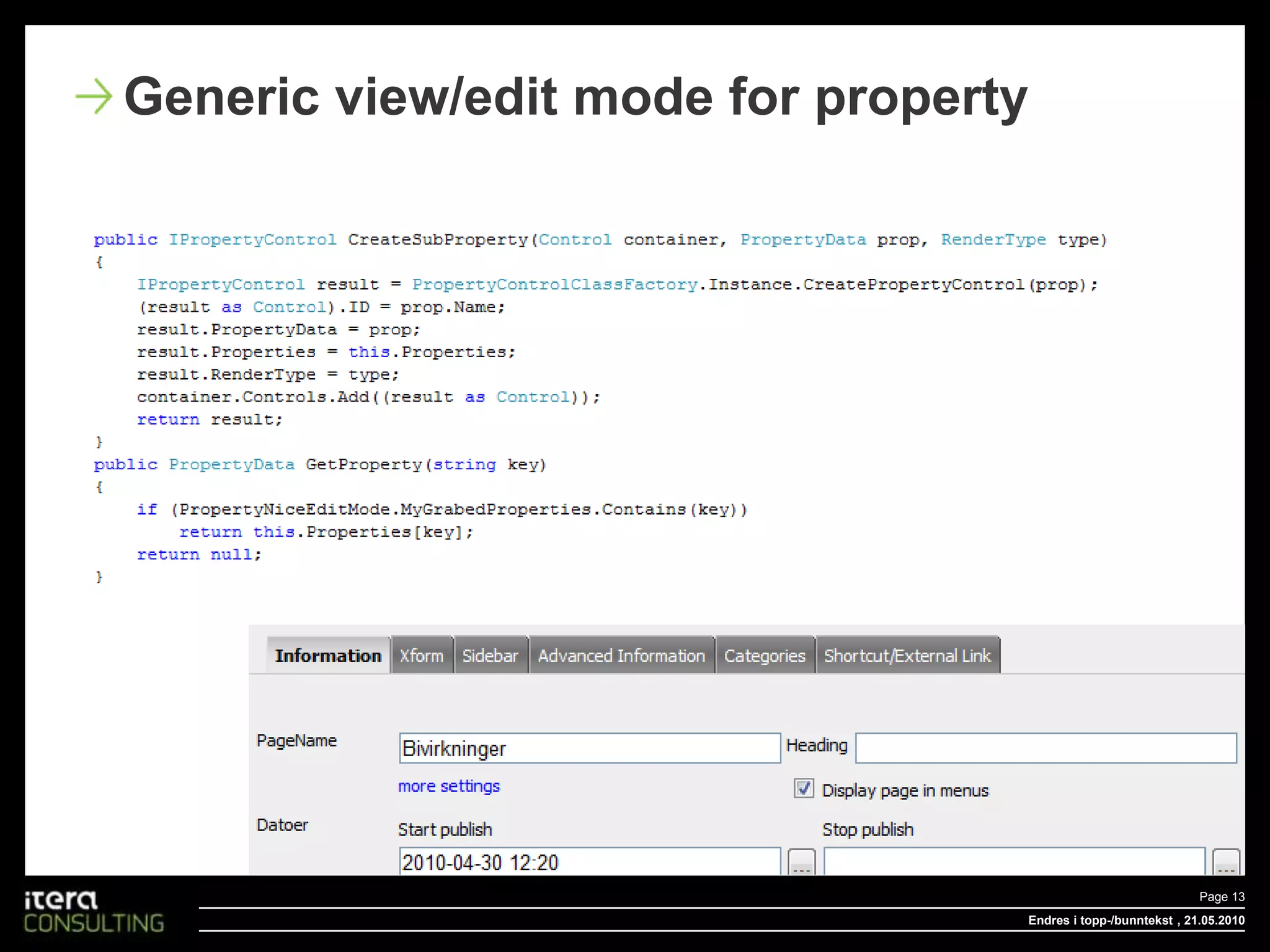
Task: Click the green arrow beside the title
Action: [x=94, y=97]
